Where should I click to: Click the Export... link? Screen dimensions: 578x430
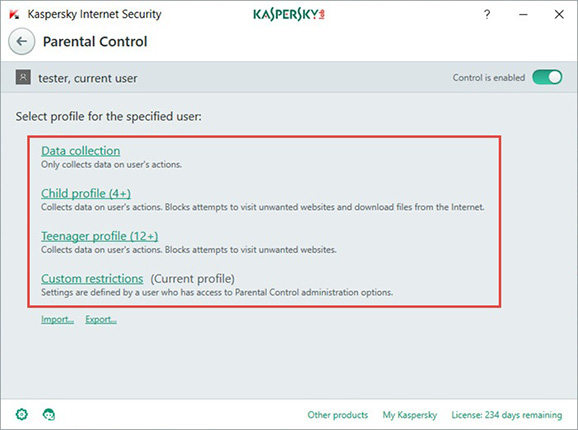(x=101, y=319)
